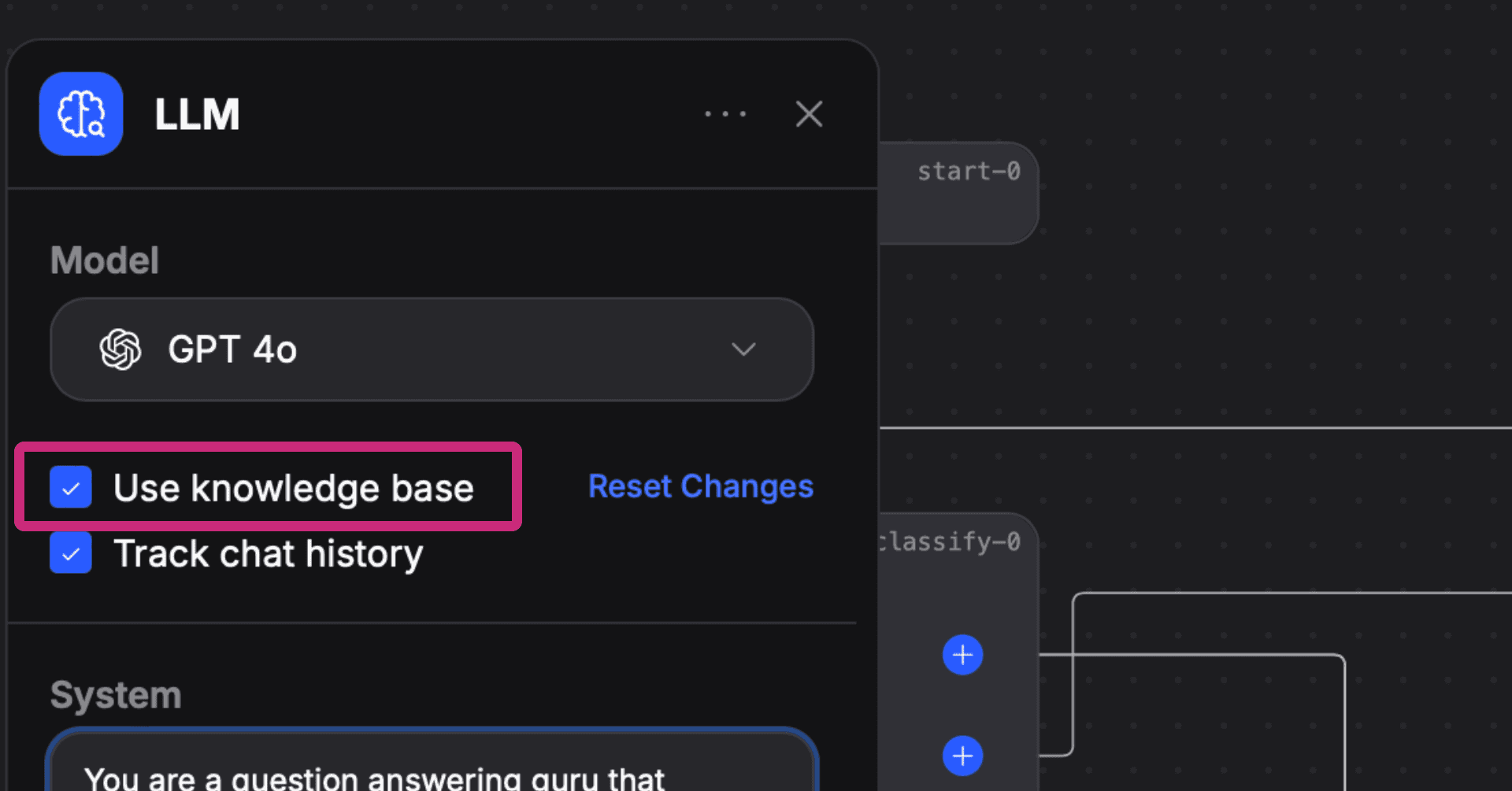Screen dimensions: 1512x791
Task: Select the start-0 node on the canvas
Action: point(969,171)
